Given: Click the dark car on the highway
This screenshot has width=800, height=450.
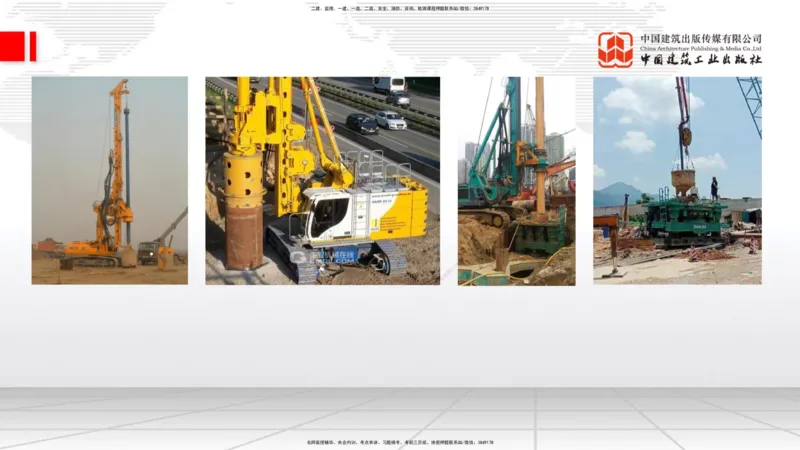Looking at the screenshot, I should tap(362, 124).
